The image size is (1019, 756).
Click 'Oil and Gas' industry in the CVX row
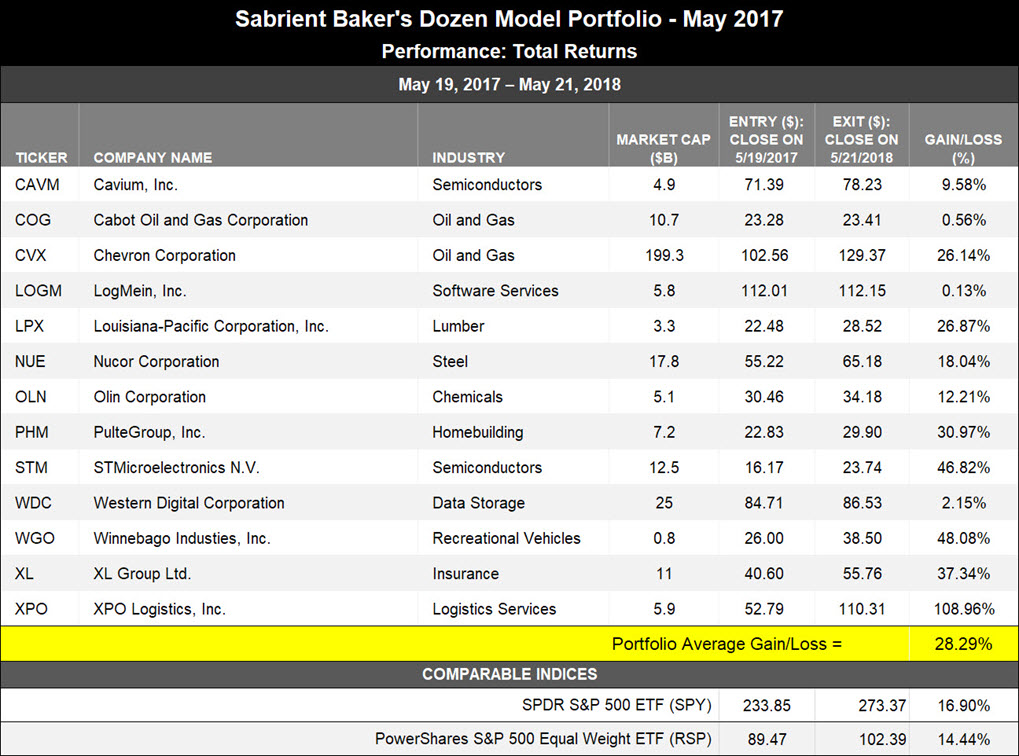point(473,255)
